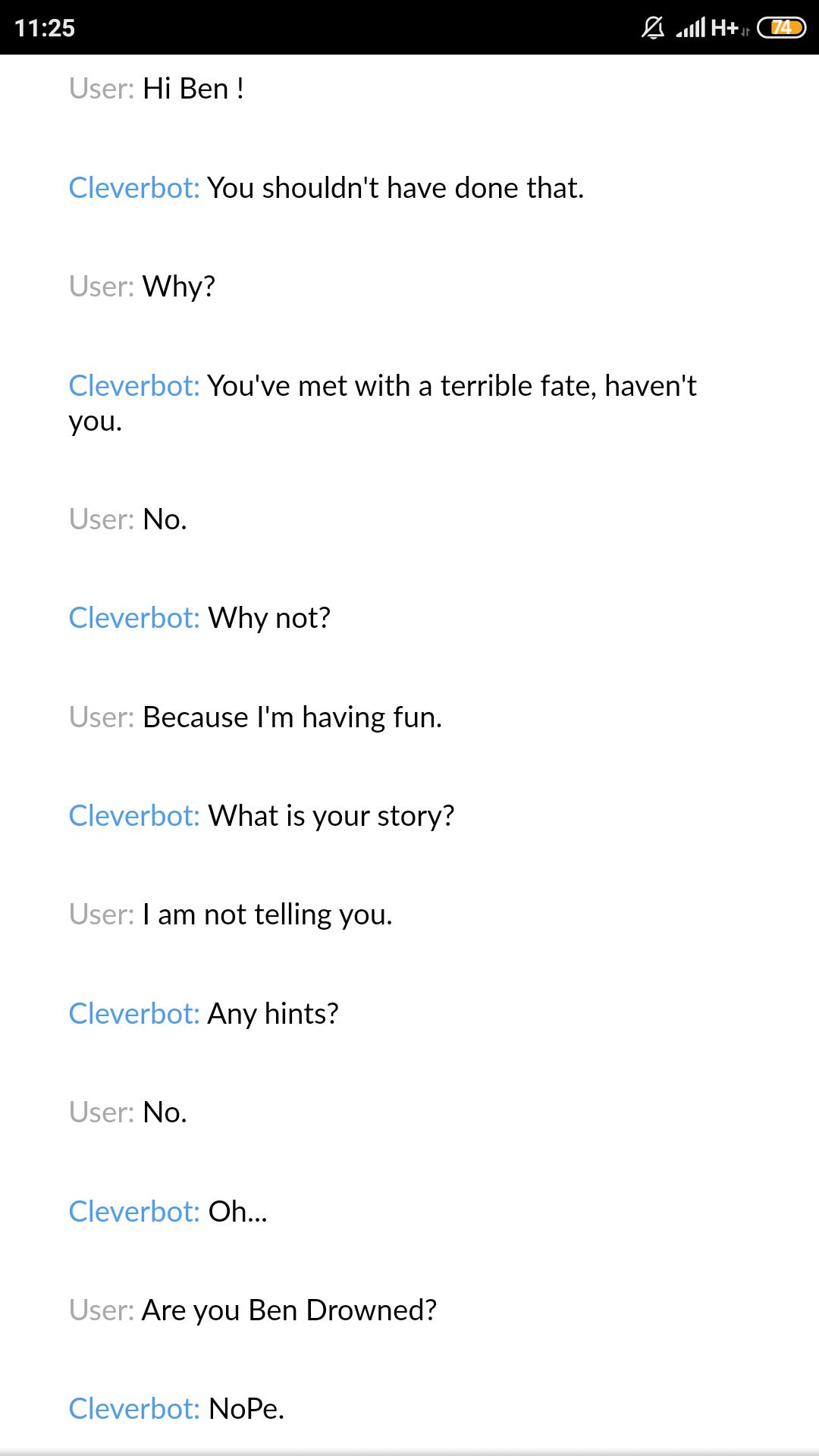
Task: Tap the "Hi Ben !" user message
Action: 193,89
